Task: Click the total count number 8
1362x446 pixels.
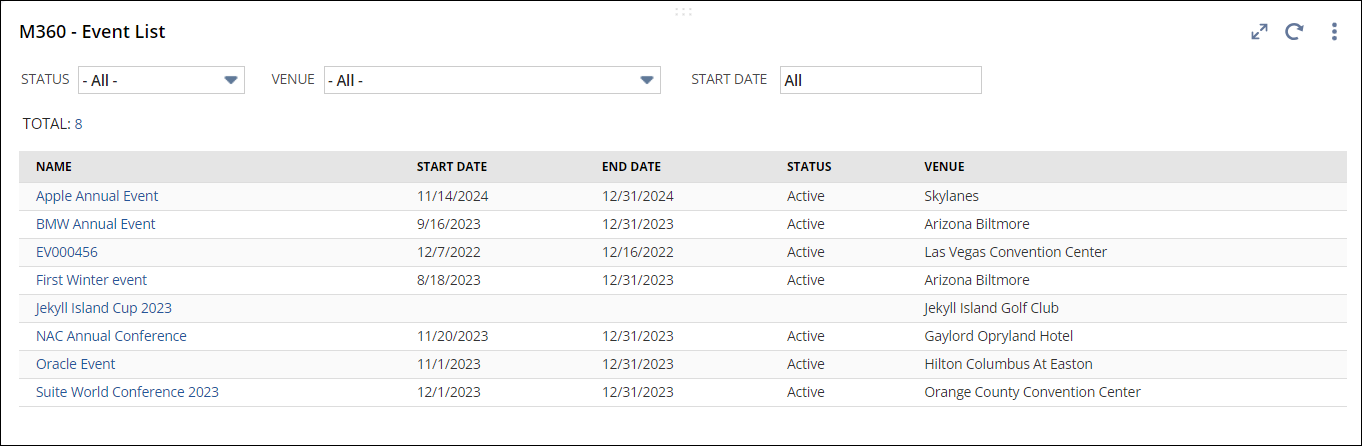Action: pyautogui.click(x=78, y=124)
